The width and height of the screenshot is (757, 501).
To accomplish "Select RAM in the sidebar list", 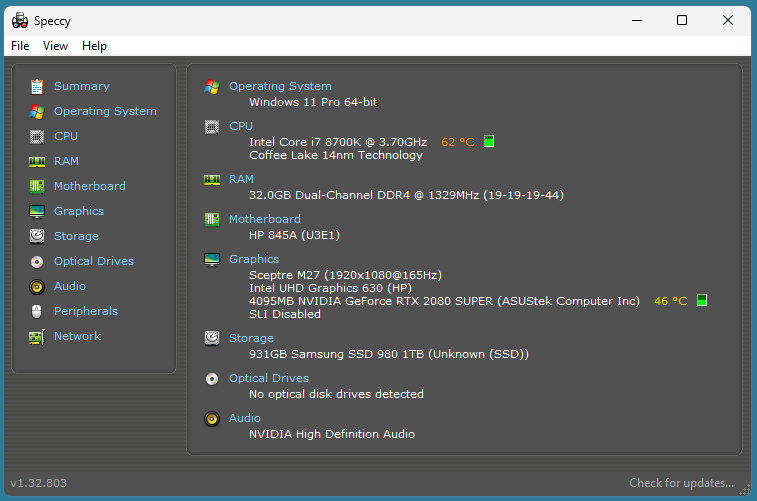I will (66, 161).
